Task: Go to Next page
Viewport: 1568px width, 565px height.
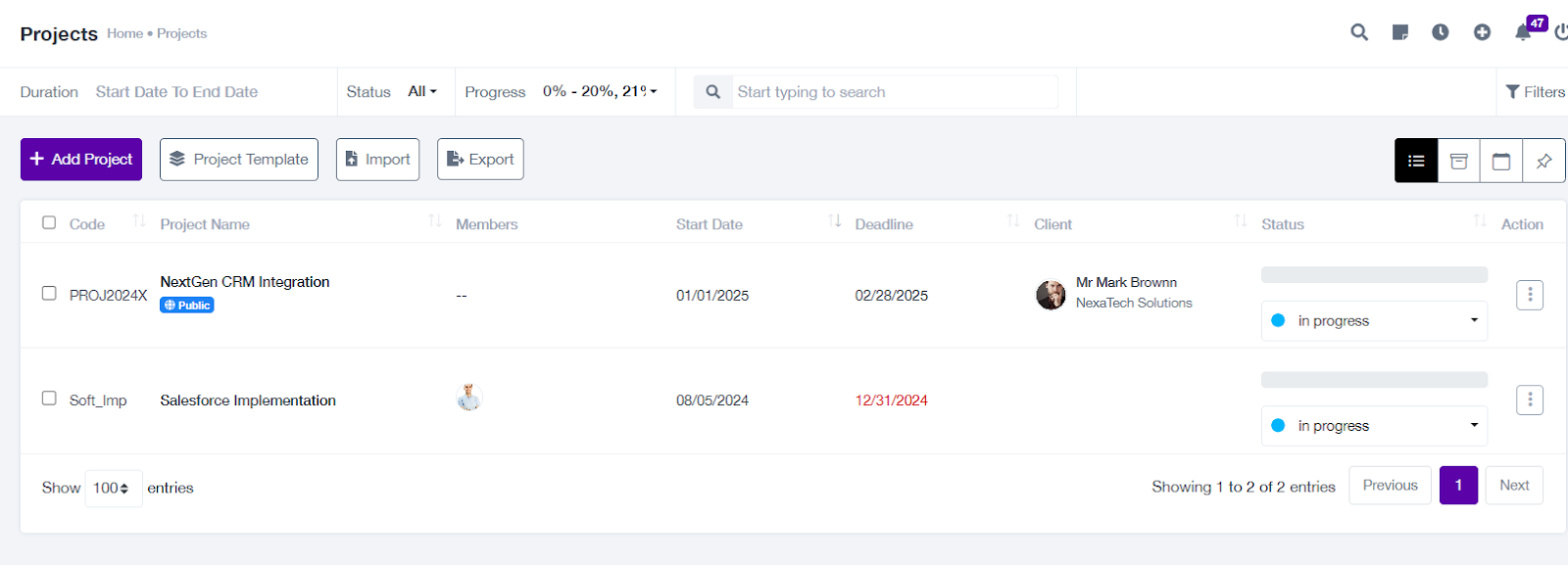Action: pyautogui.click(x=1514, y=486)
